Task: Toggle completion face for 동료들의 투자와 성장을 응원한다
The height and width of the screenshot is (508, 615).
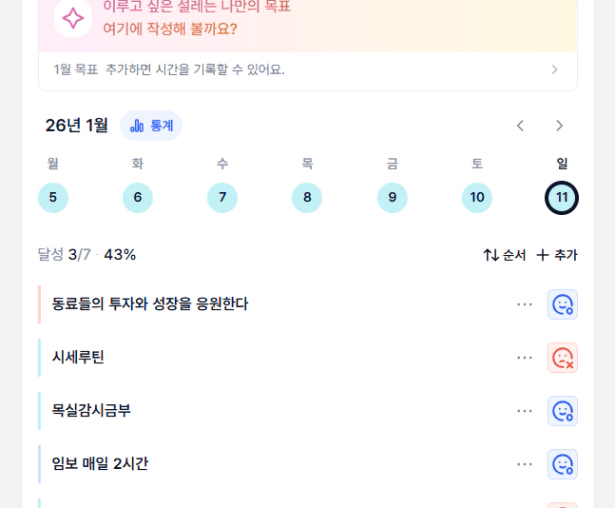Action: (x=562, y=304)
